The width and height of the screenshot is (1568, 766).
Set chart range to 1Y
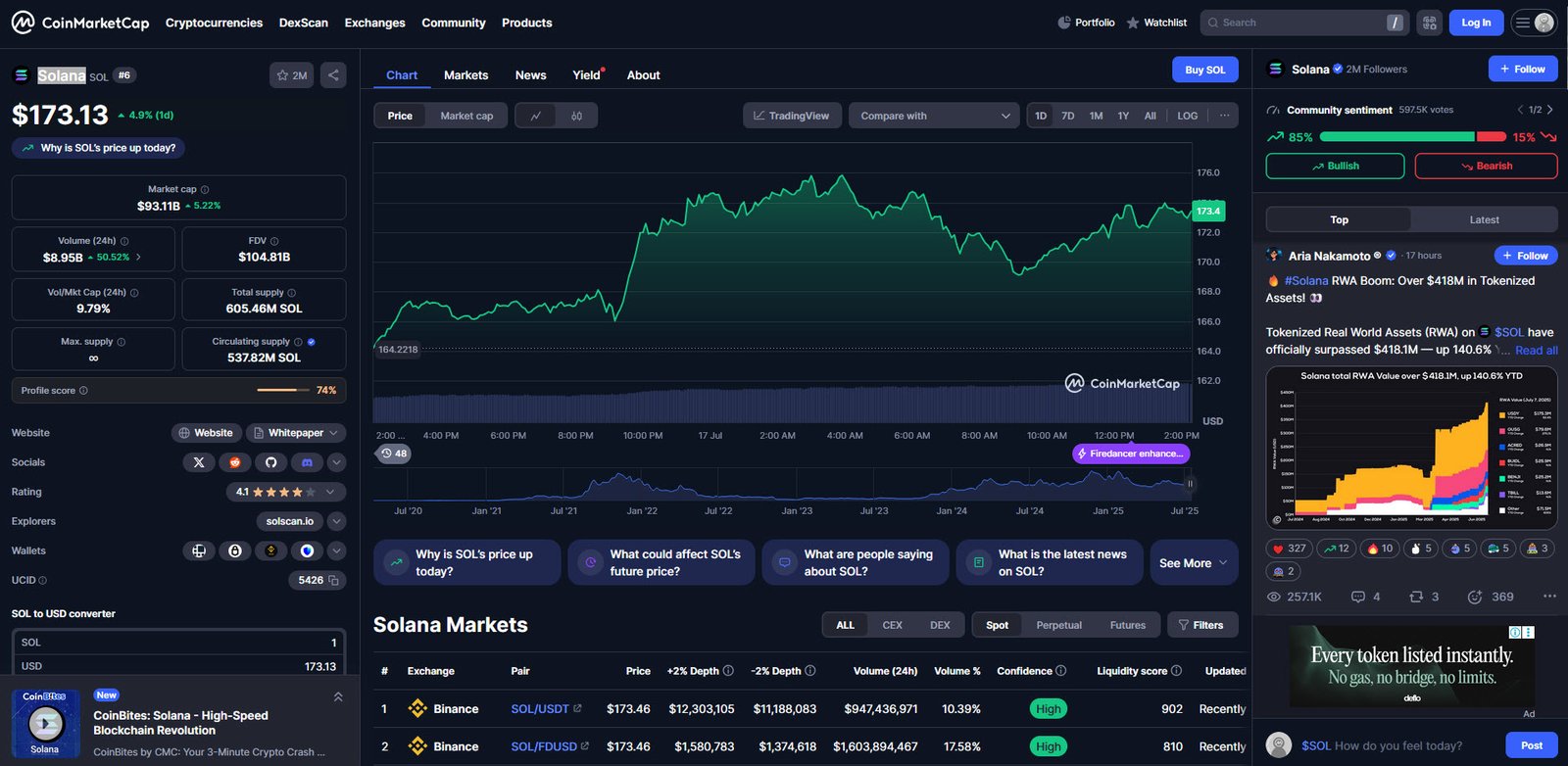(x=1123, y=116)
